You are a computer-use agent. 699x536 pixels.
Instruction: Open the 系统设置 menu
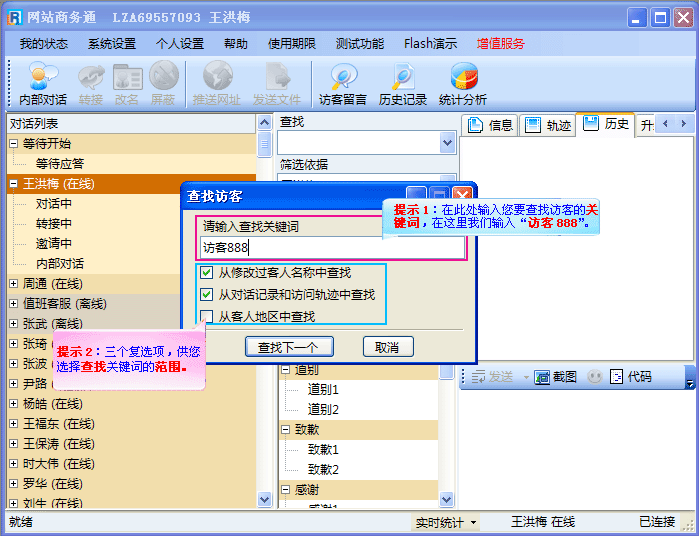tap(111, 44)
